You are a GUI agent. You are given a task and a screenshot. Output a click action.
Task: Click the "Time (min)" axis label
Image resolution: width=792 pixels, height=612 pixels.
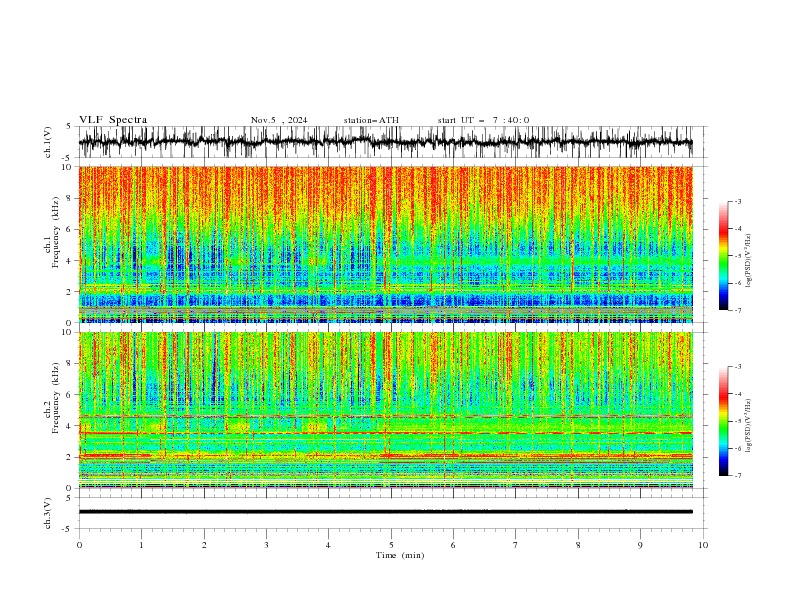pyautogui.click(x=400, y=555)
